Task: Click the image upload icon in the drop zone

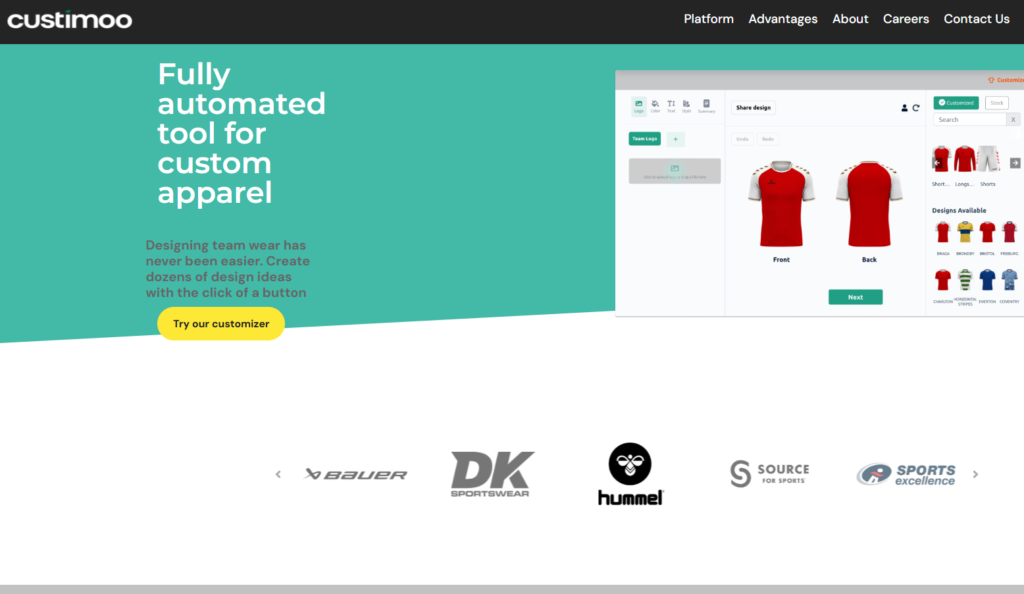Action: coord(673,169)
